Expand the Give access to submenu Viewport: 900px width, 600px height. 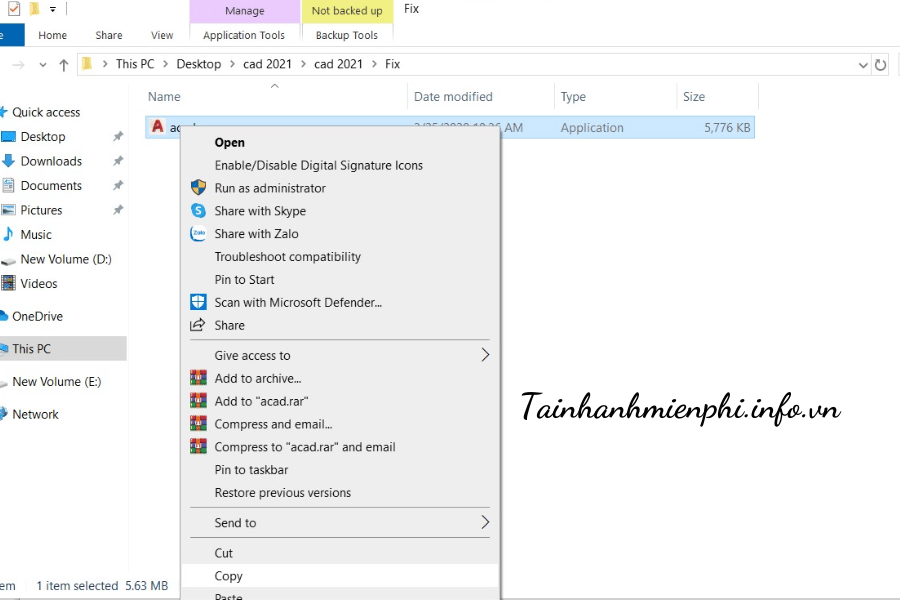click(485, 355)
